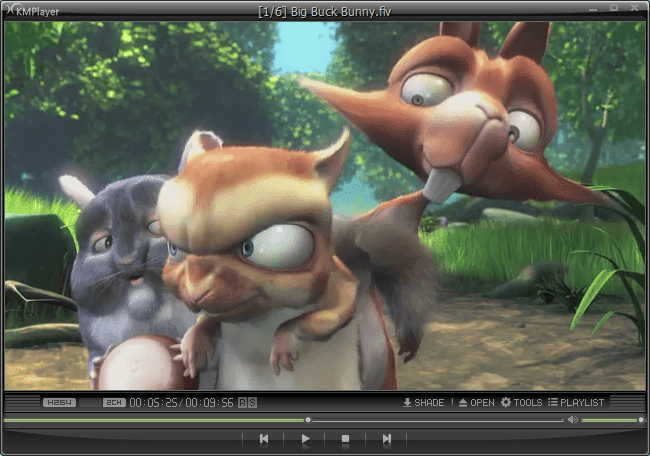The image size is (650, 456).
Task: Click the volume slider handle
Action: (x=641, y=420)
